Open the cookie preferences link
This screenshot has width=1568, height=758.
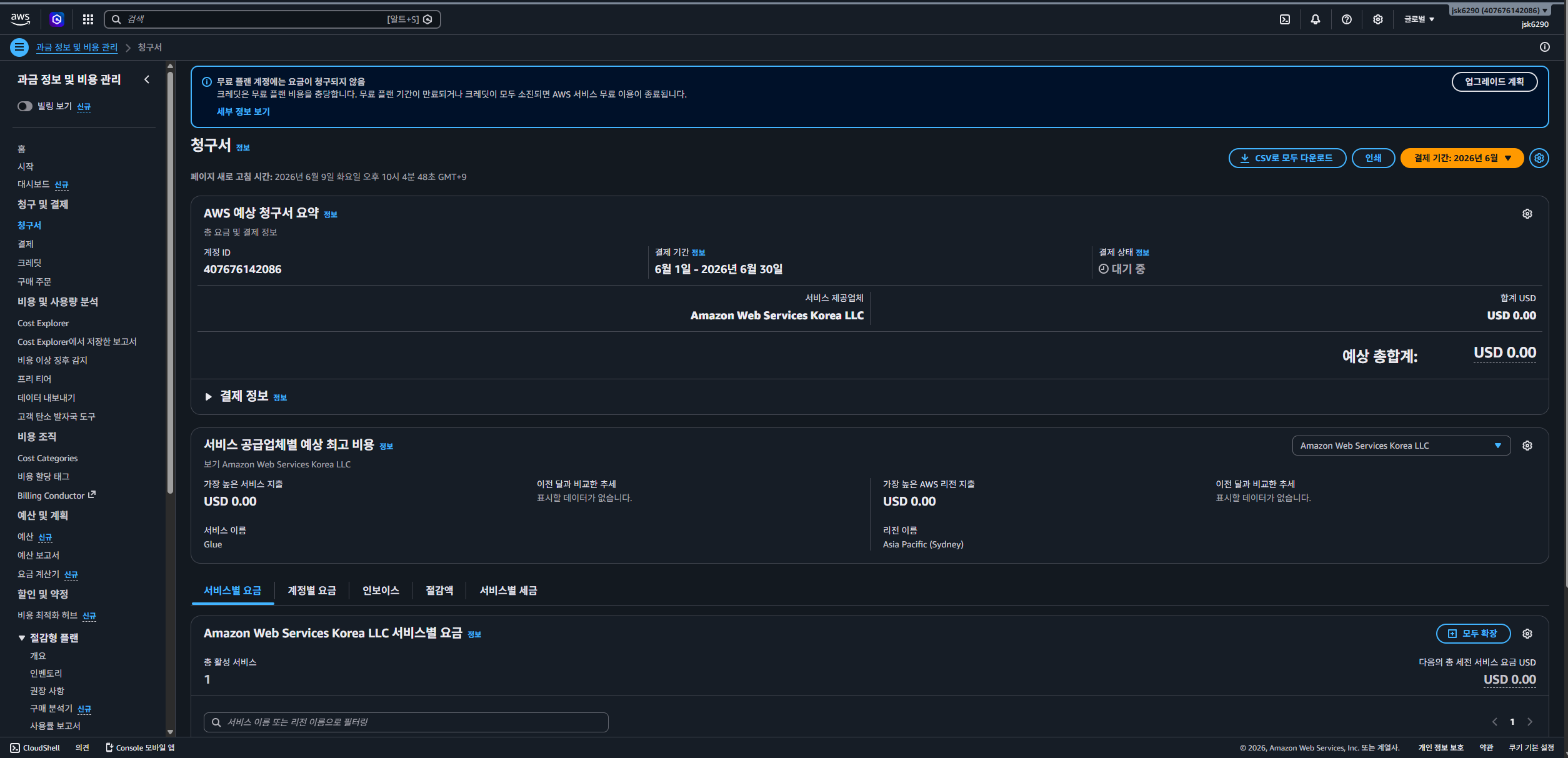pos(1531,748)
